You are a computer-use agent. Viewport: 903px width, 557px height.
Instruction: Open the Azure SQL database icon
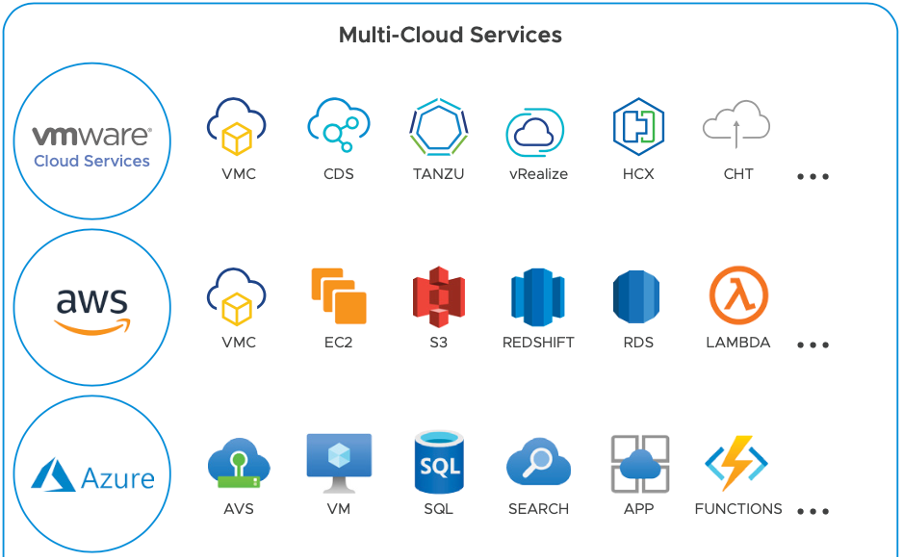(439, 463)
